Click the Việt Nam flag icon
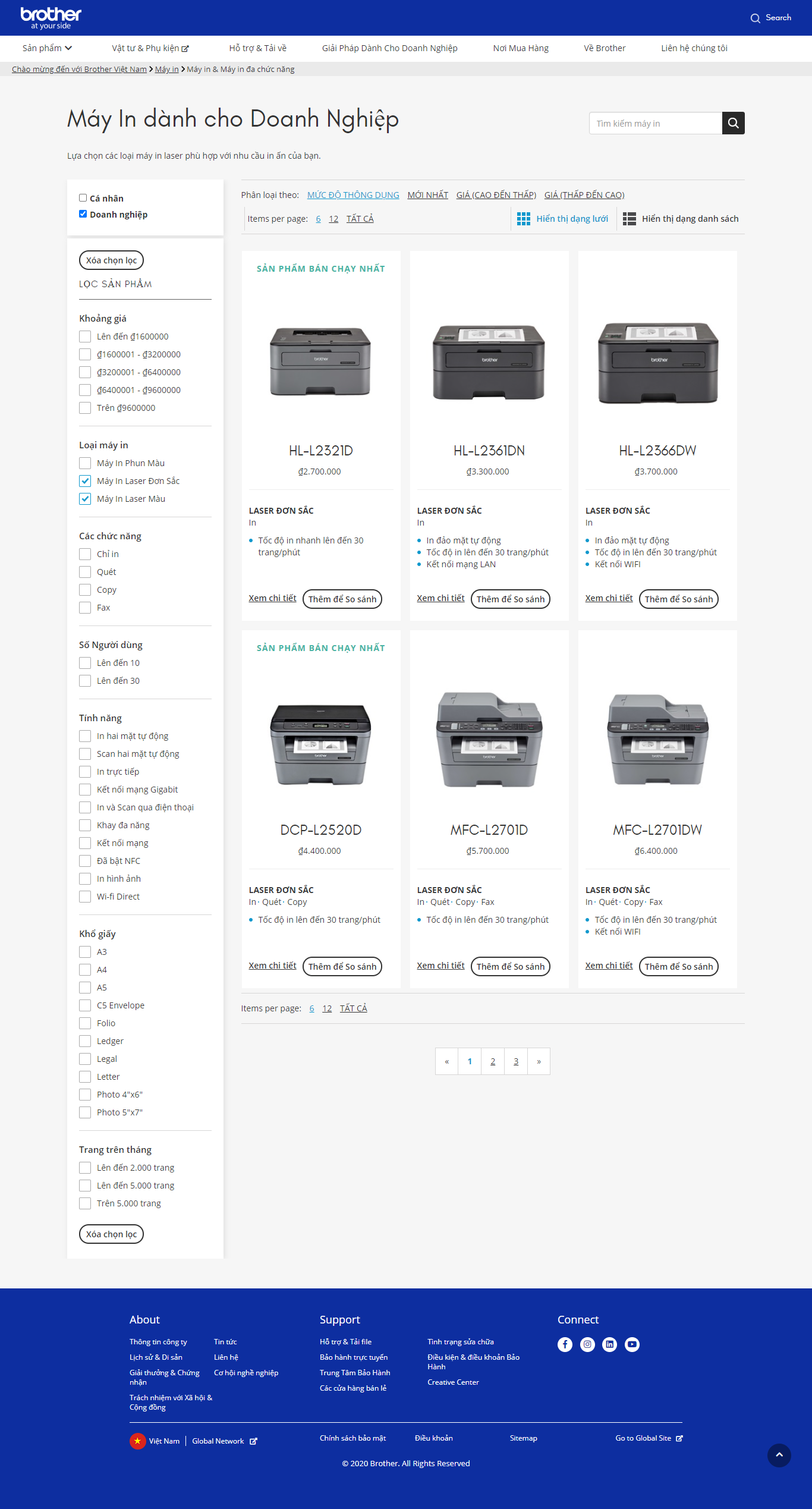This screenshot has width=812, height=1509. (x=137, y=1441)
